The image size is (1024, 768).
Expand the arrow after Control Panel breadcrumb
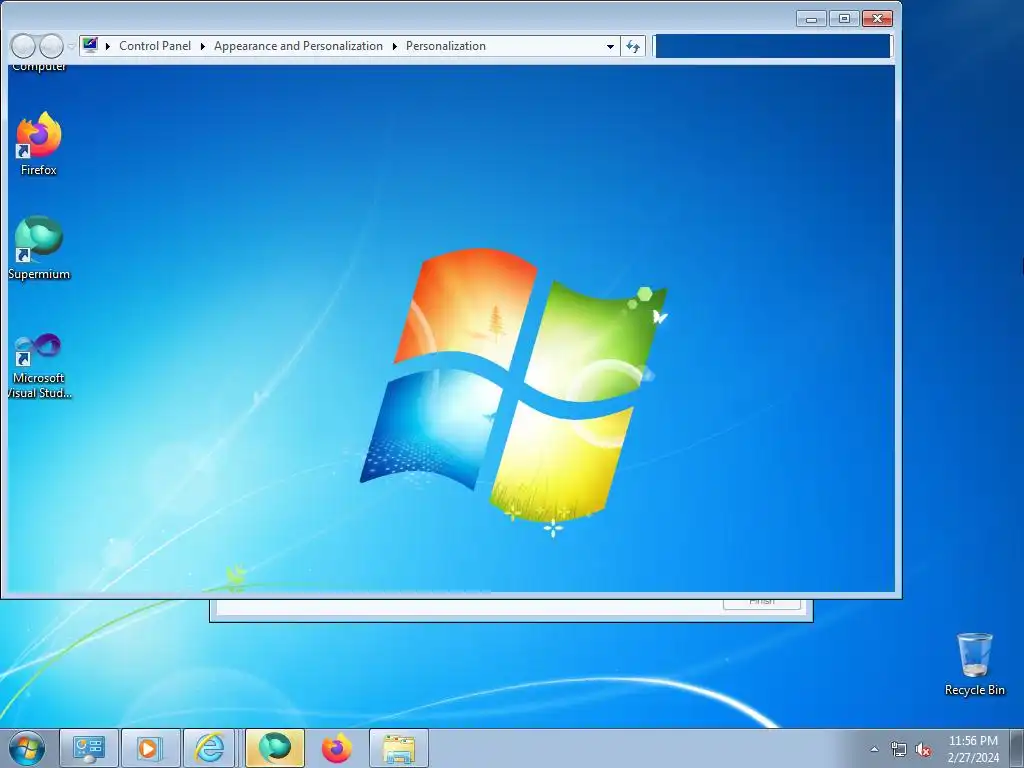(x=202, y=46)
